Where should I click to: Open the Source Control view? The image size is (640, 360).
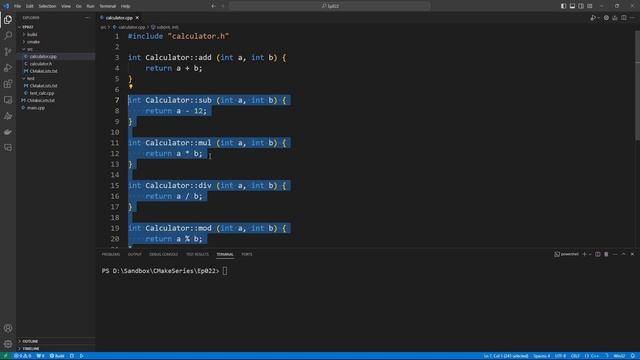point(8,51)
